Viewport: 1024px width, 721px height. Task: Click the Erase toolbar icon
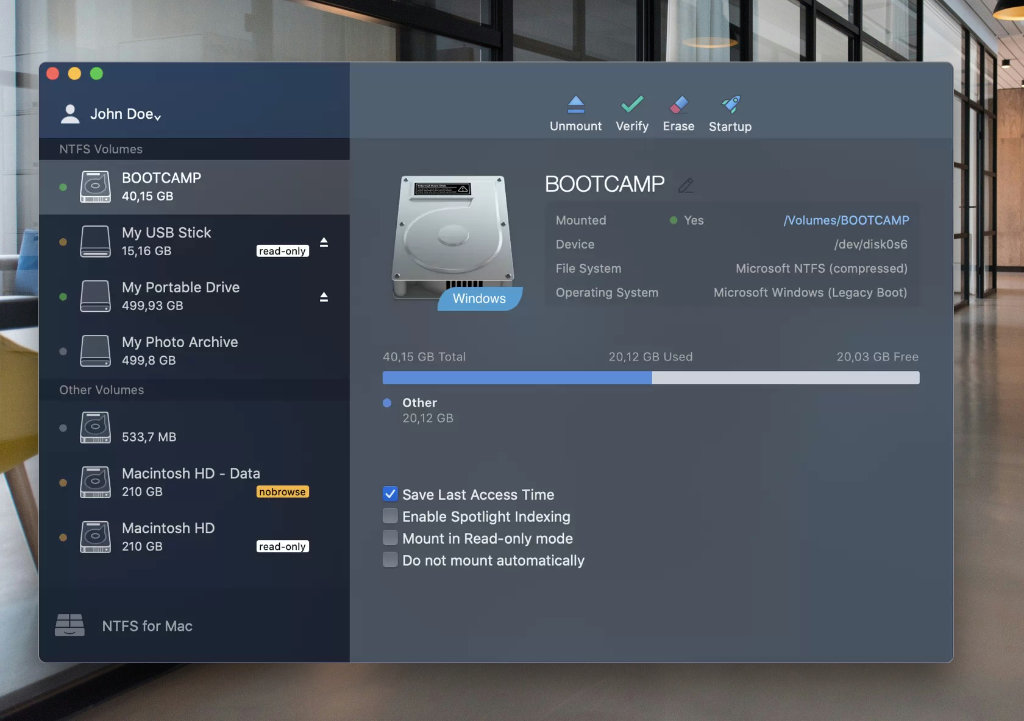[678, 105]
